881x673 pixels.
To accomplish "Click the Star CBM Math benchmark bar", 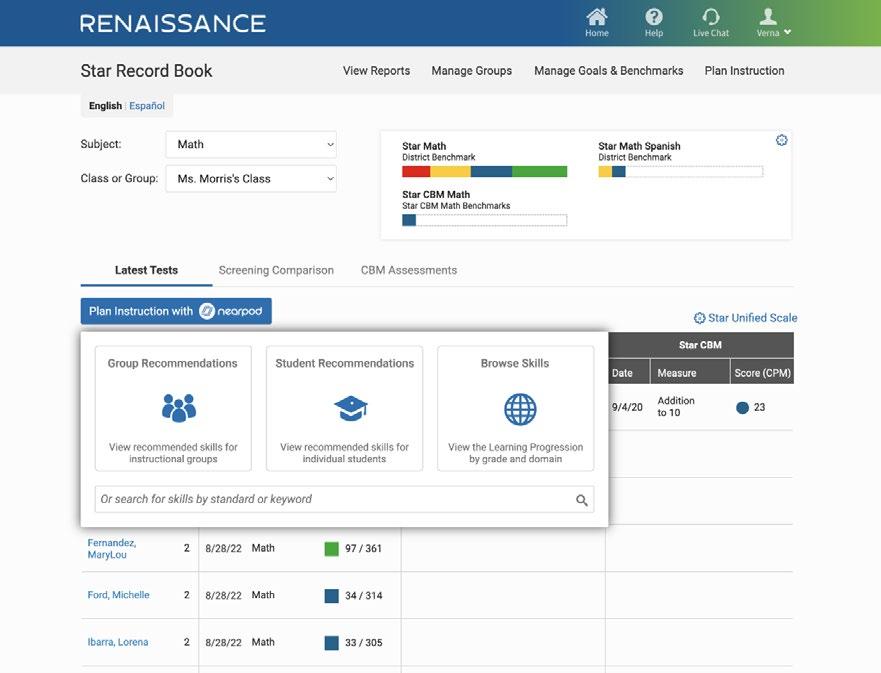I will pyautogui.click(x=484, y=220).
